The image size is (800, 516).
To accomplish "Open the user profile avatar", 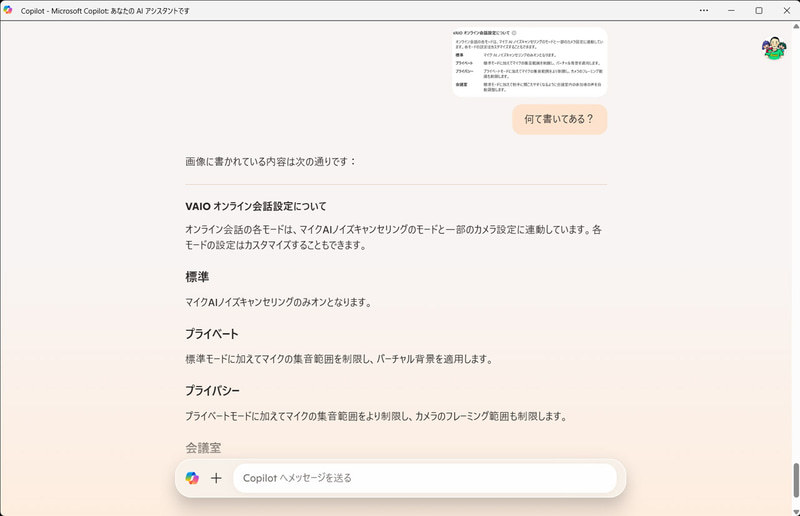I will click(774, 48).
